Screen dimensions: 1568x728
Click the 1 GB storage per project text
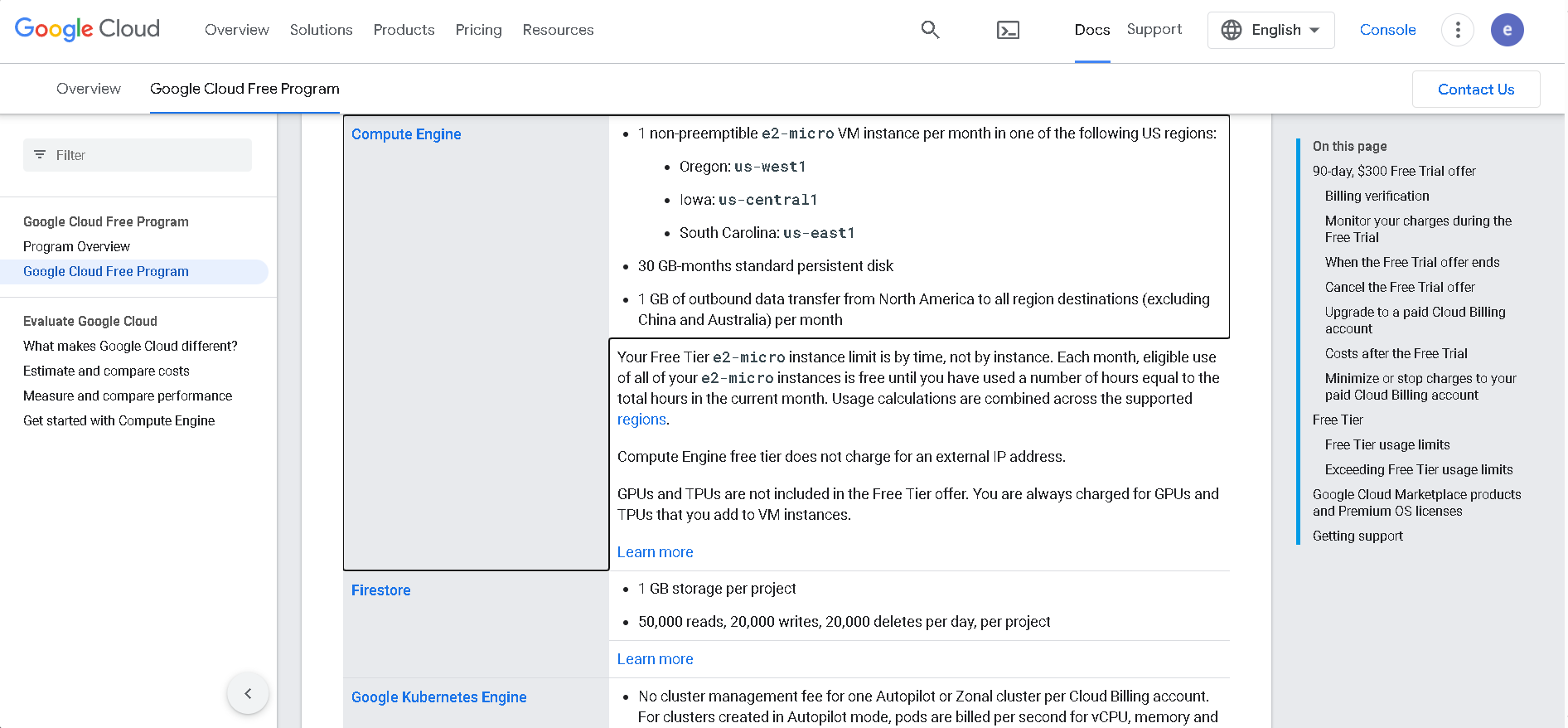pos(717,589)
